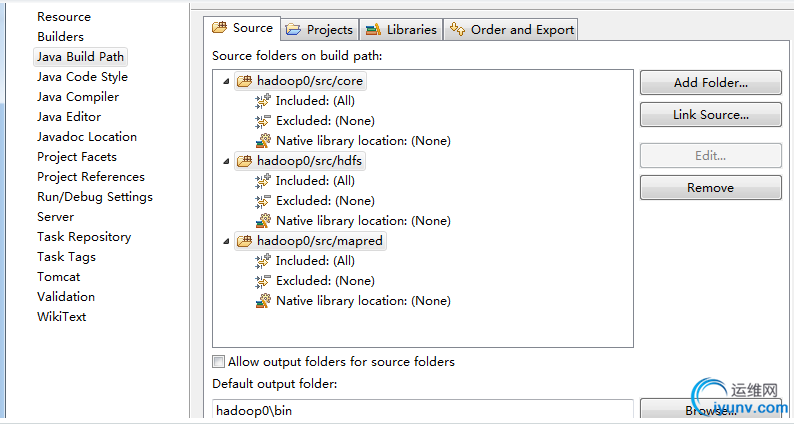Click Native library location icon under src/mapred

coord(263,301)
